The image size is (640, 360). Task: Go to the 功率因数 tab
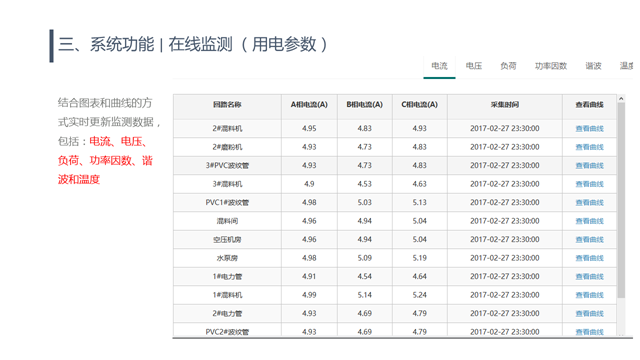point(551,66)
